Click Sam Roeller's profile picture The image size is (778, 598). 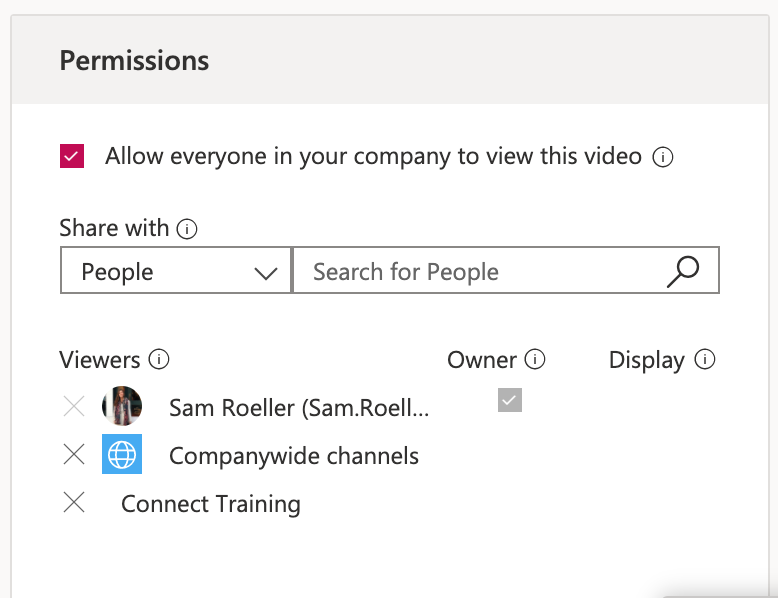pos(122,406)
